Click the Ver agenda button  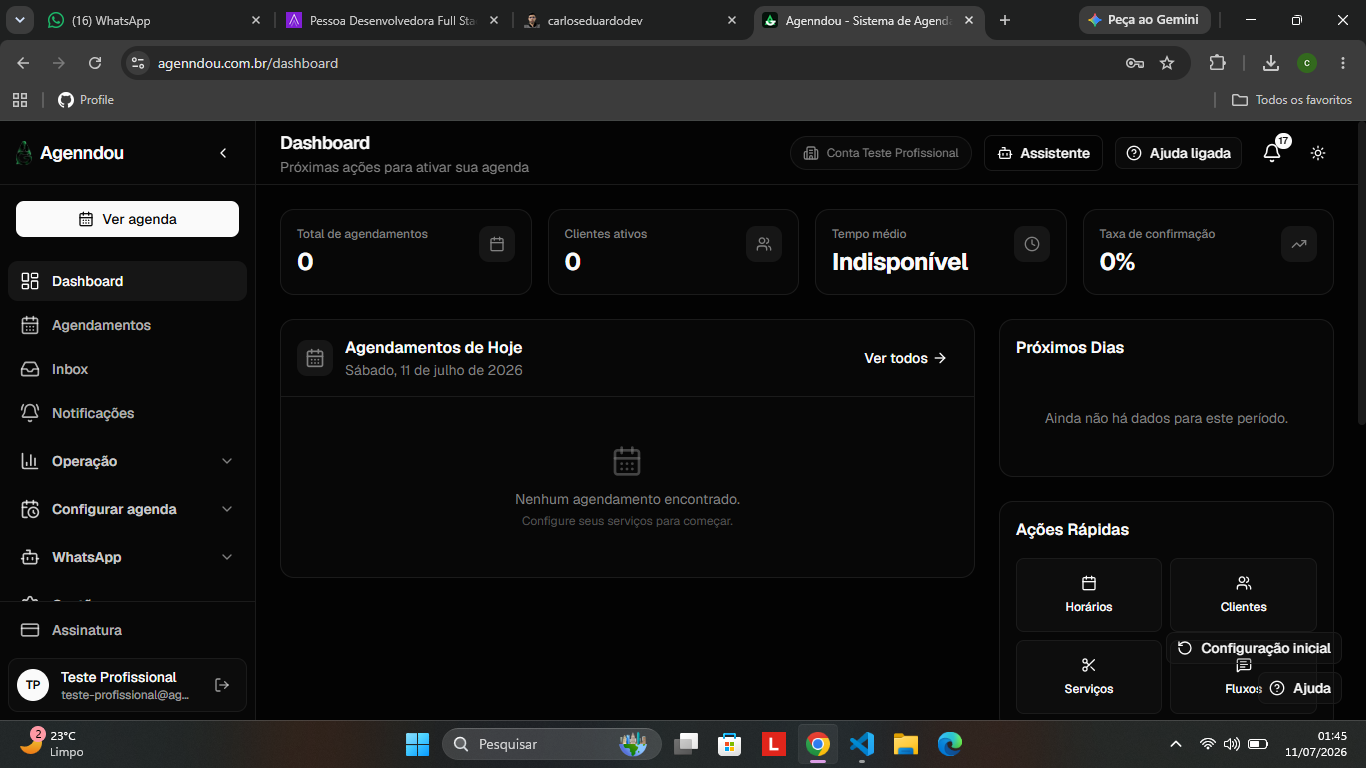pyautogui.click(x=127, y=219)
